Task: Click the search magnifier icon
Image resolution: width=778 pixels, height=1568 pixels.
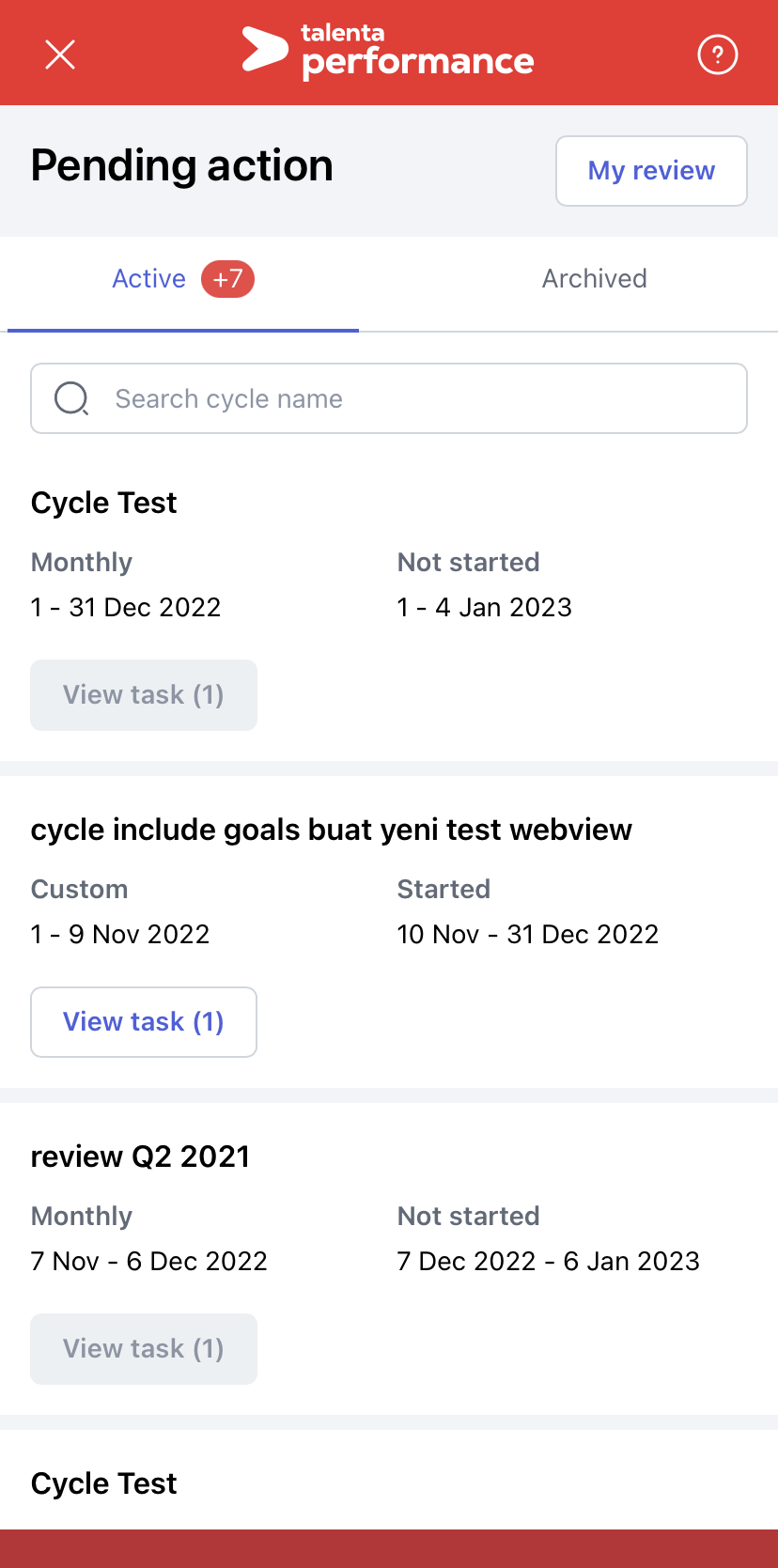Action: click(72, 398)
